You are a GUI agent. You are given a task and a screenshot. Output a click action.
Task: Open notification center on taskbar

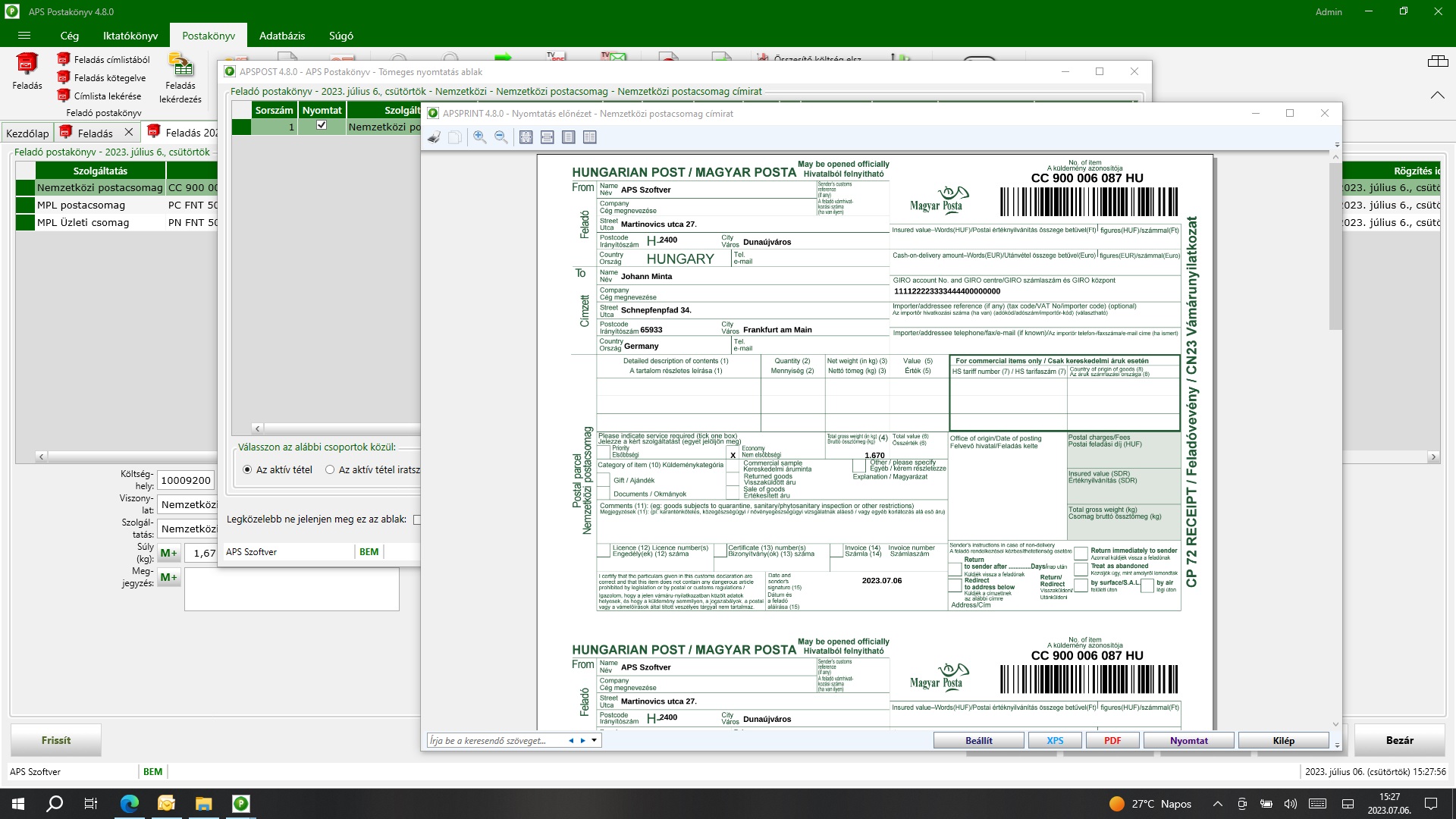coord(1431,804)
